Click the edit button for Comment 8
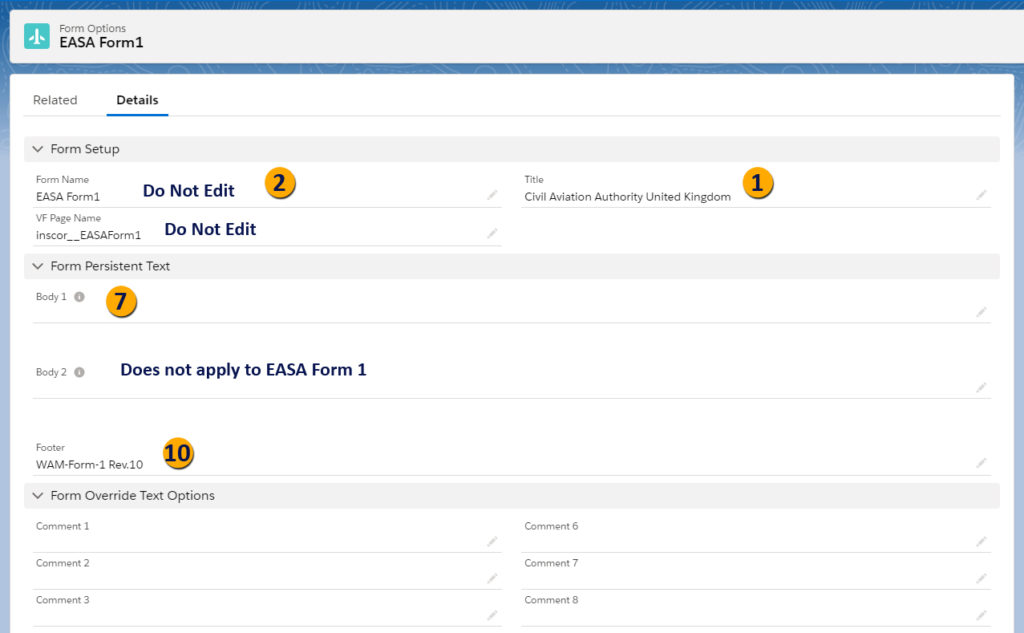This screenshot has height=633, width=1024. tap(981, 615)
